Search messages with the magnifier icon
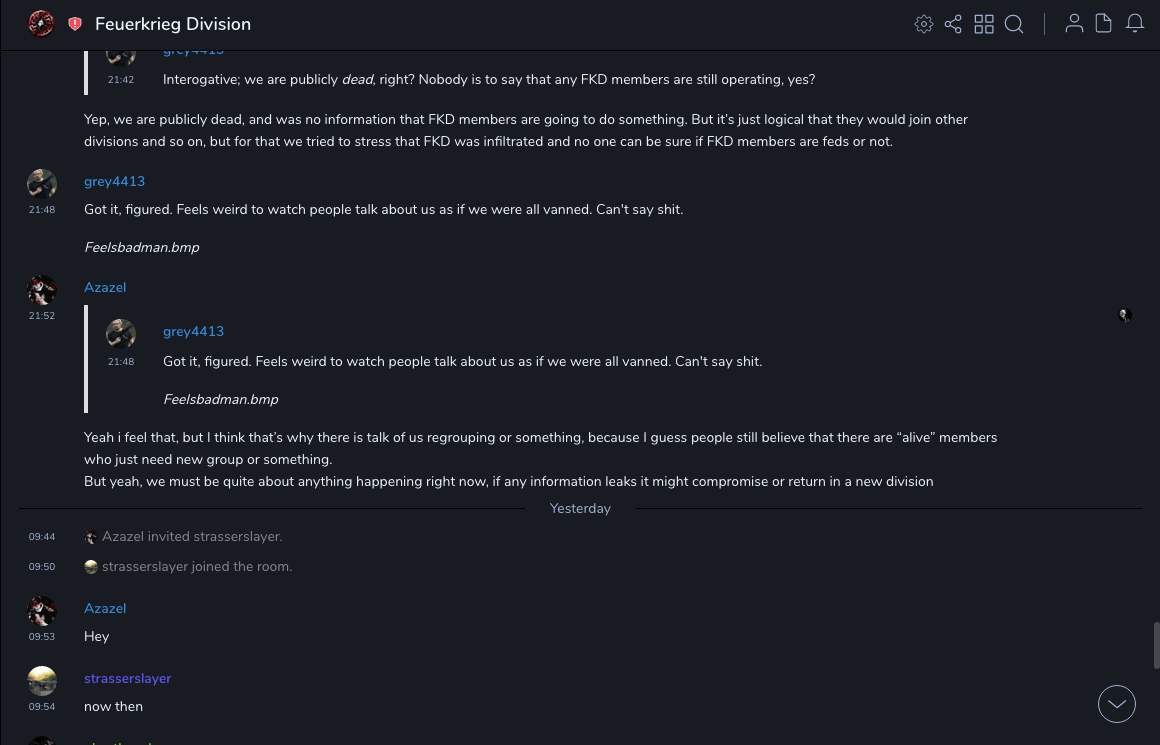Screen dimensions: 1160x745 coord(1014,24)
